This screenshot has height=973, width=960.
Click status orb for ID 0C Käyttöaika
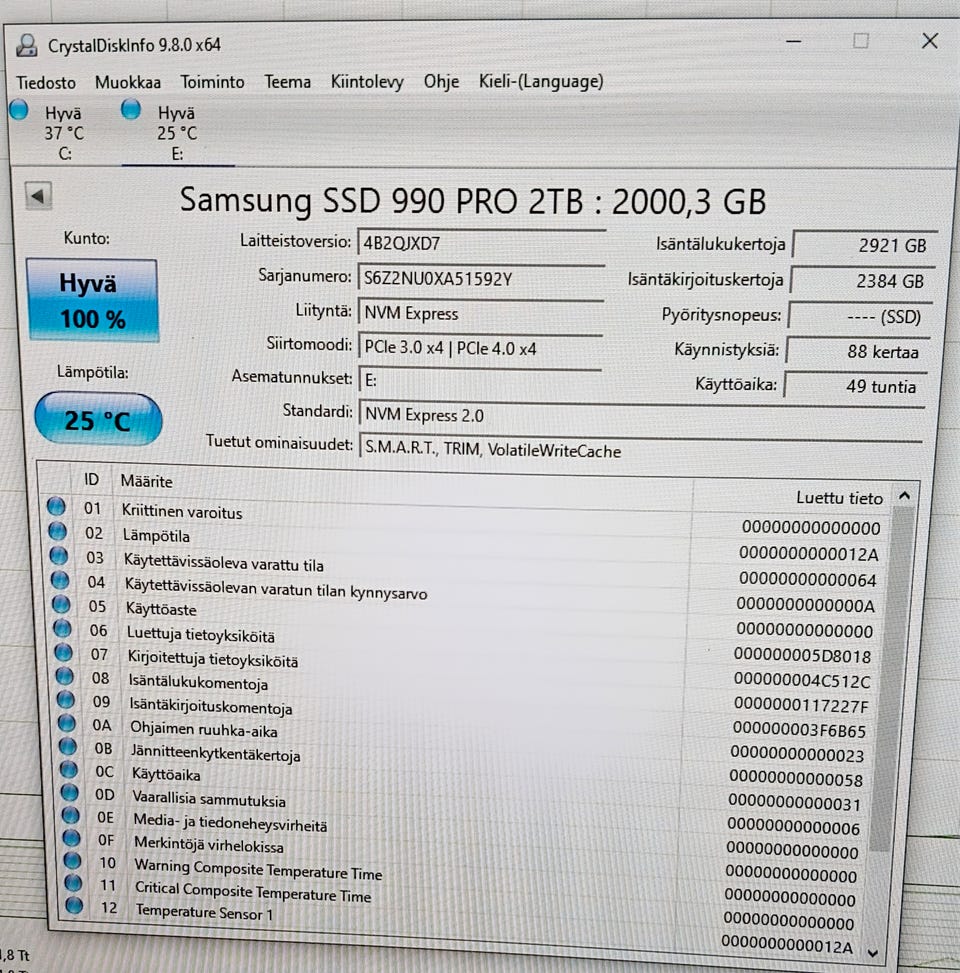(69, 769)
